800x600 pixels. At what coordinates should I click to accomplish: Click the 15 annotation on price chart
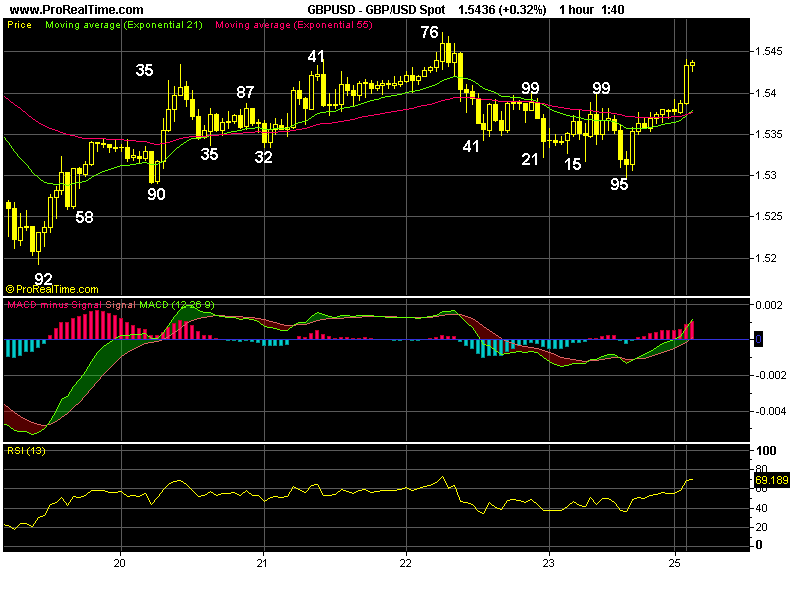572,164
